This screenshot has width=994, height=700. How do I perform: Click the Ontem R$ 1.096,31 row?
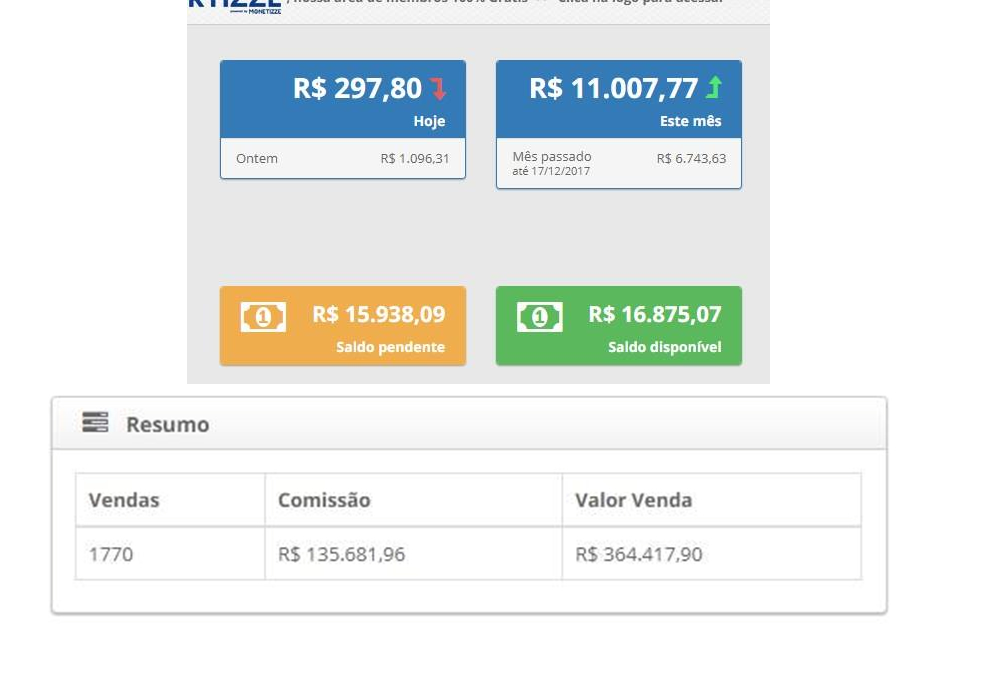[343, 159]
